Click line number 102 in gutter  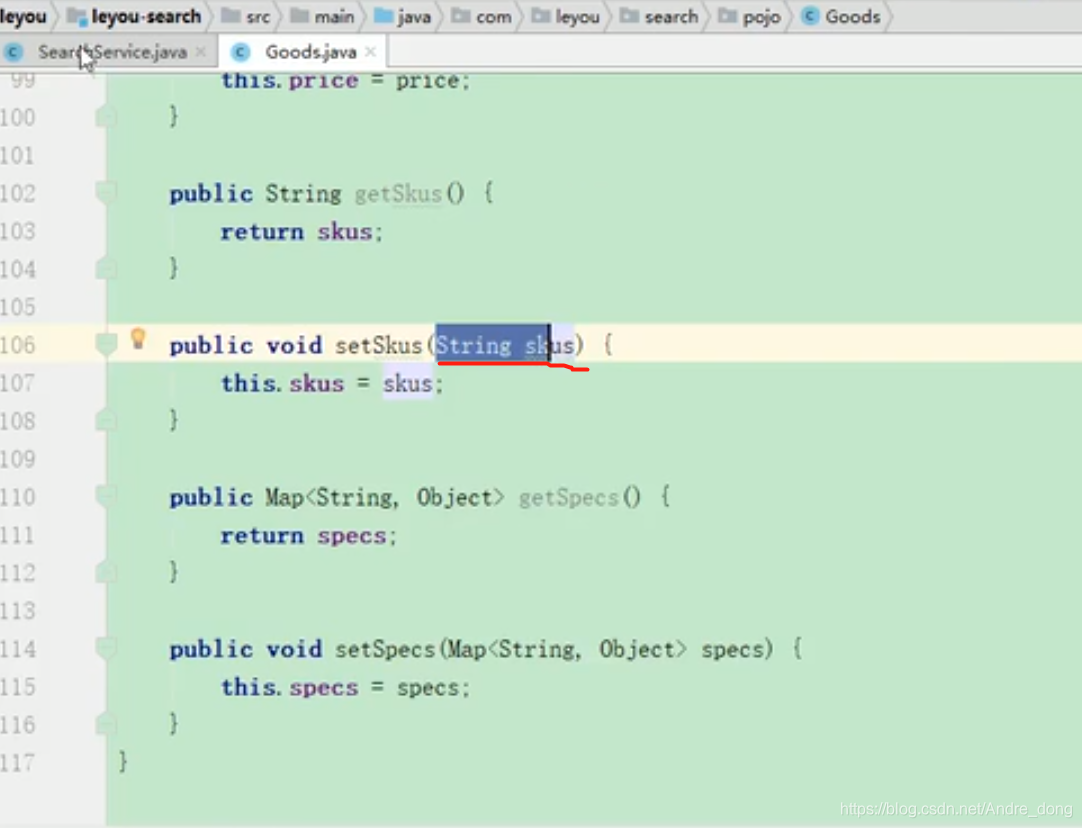(x=18, y=193)
